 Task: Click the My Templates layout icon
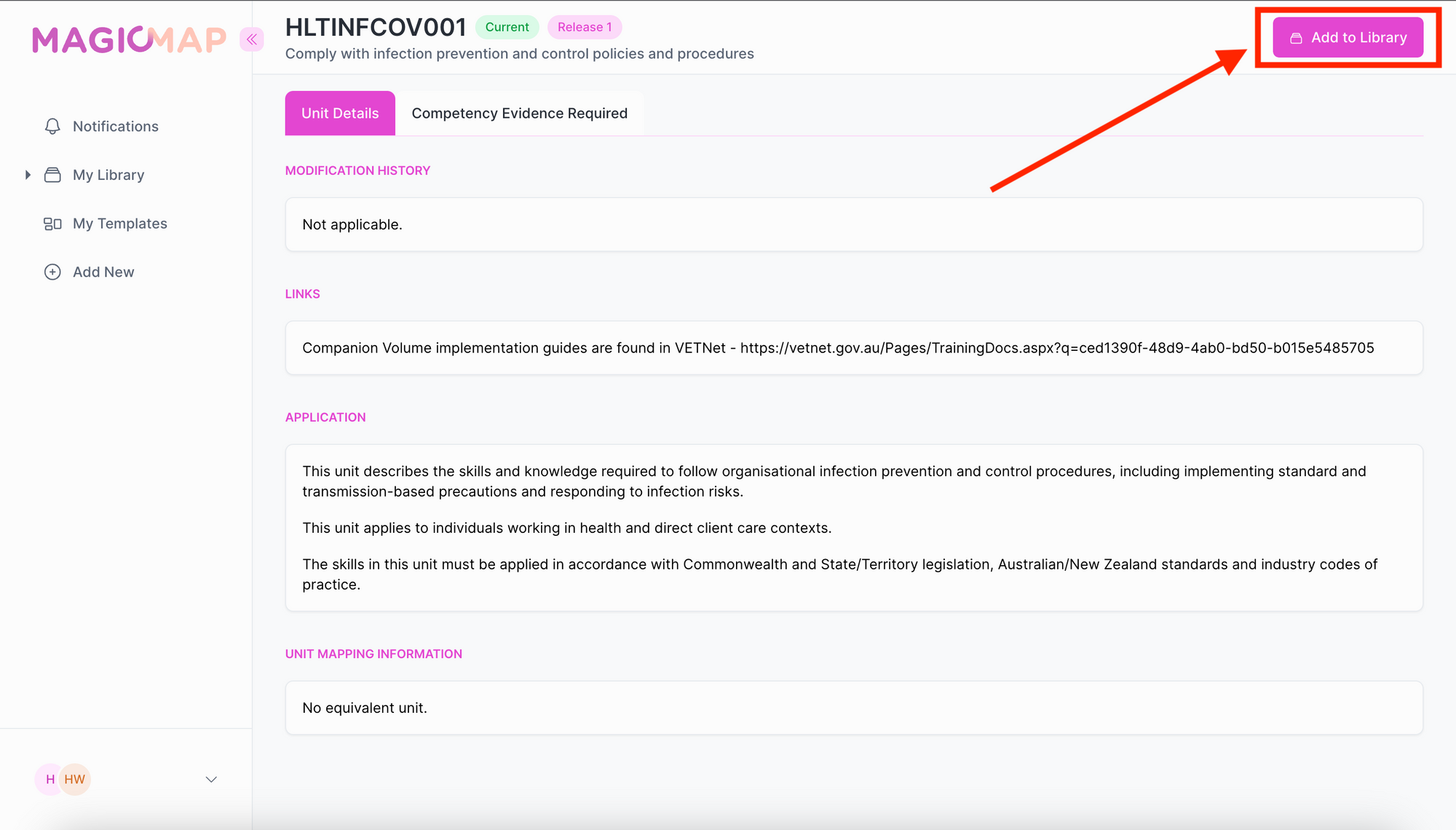(52, 224)
